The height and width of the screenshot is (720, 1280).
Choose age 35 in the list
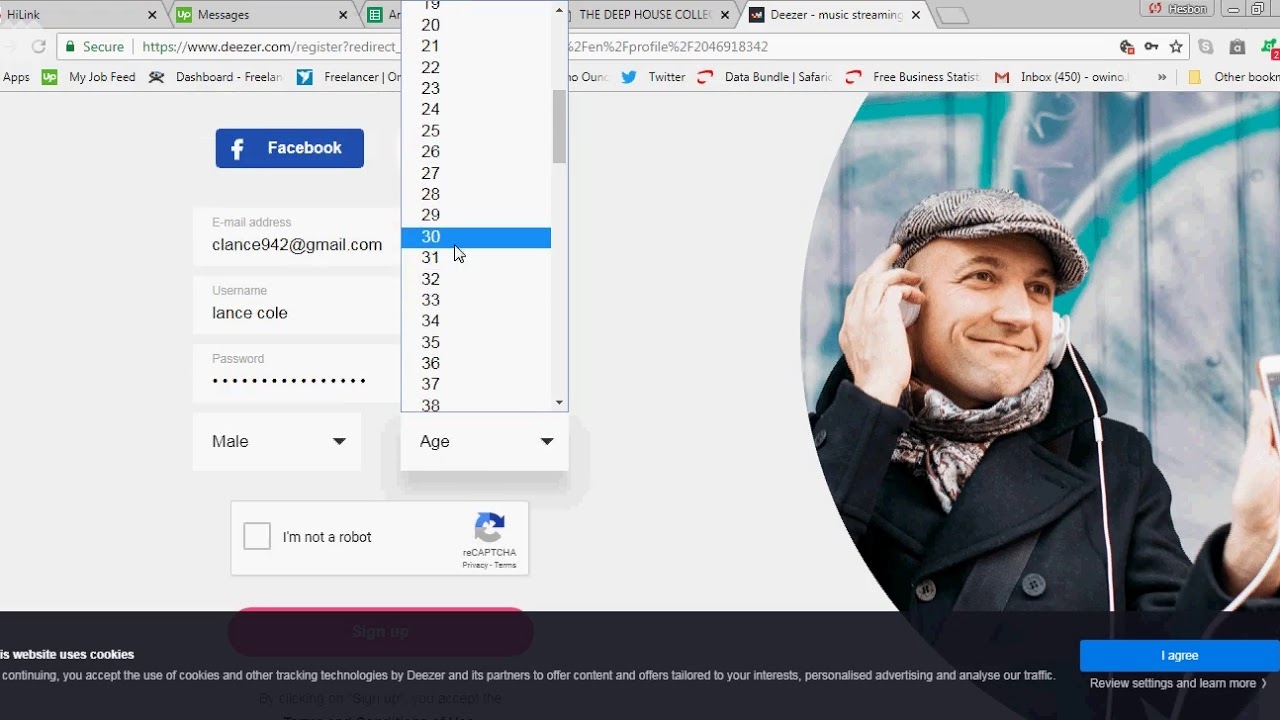point(476,342)
